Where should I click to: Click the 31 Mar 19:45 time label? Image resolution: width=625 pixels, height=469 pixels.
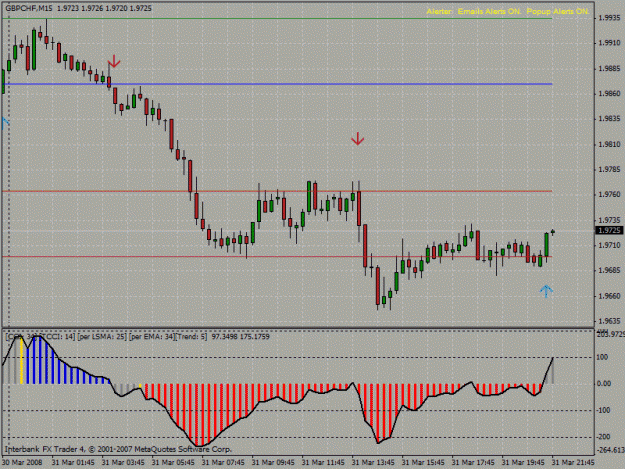(523, 463)
